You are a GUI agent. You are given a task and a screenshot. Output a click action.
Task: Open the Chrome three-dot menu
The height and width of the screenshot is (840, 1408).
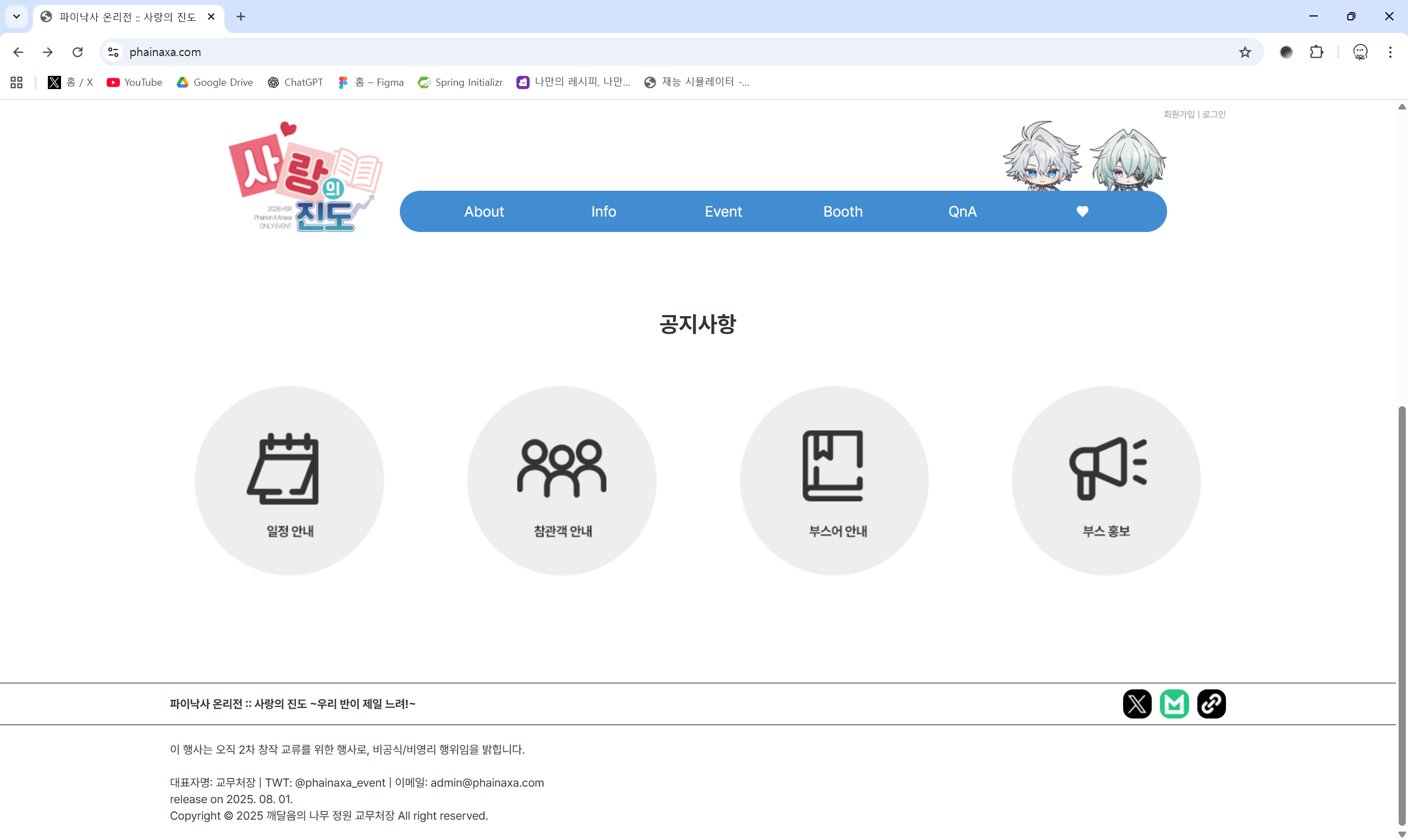coord(1390,52)
